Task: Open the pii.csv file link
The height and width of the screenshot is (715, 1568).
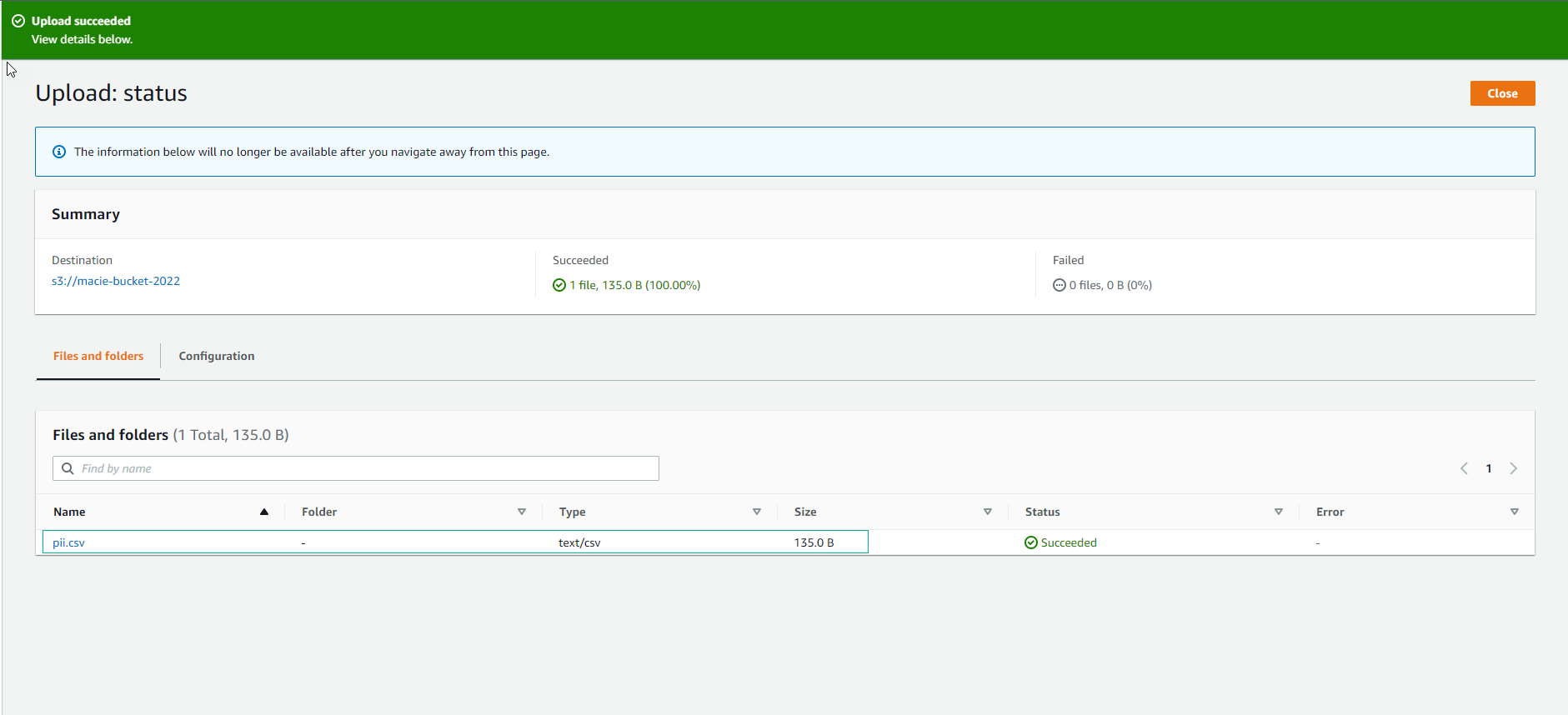Action: (68, 542)
